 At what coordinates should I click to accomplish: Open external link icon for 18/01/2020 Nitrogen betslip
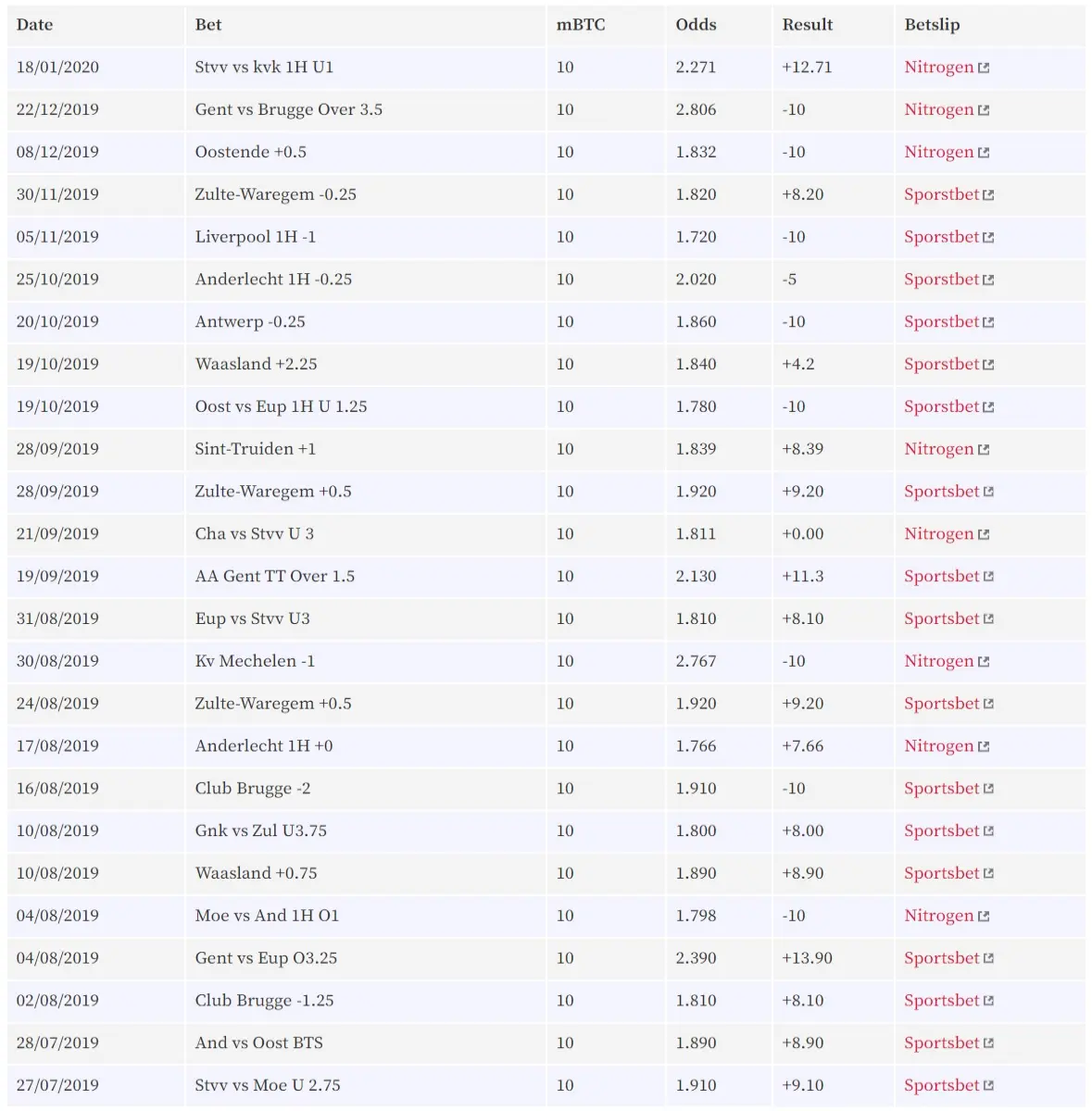tap(984, 68)
